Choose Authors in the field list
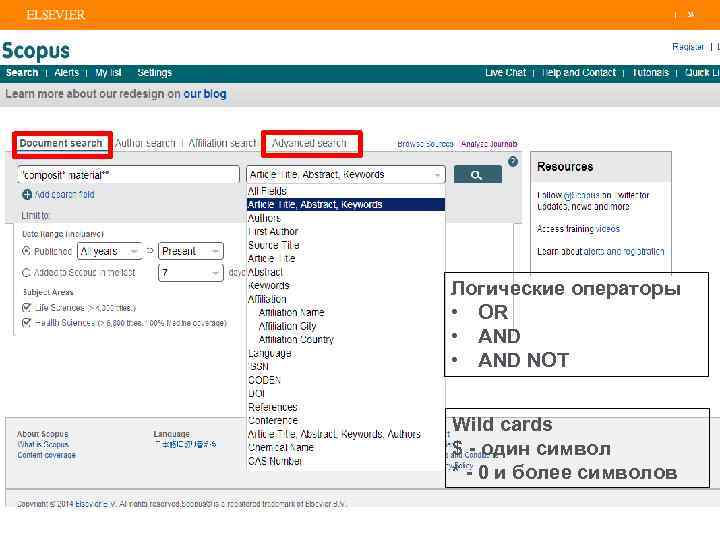The image size is (720, 540). pyautogui.click(x=264, y=218)
